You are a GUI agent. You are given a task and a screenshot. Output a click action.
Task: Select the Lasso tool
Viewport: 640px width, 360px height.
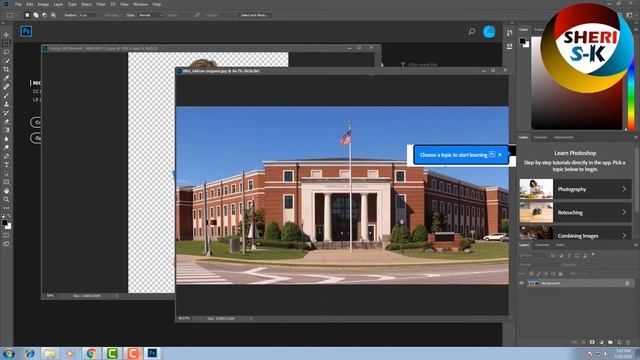point(6,52)
